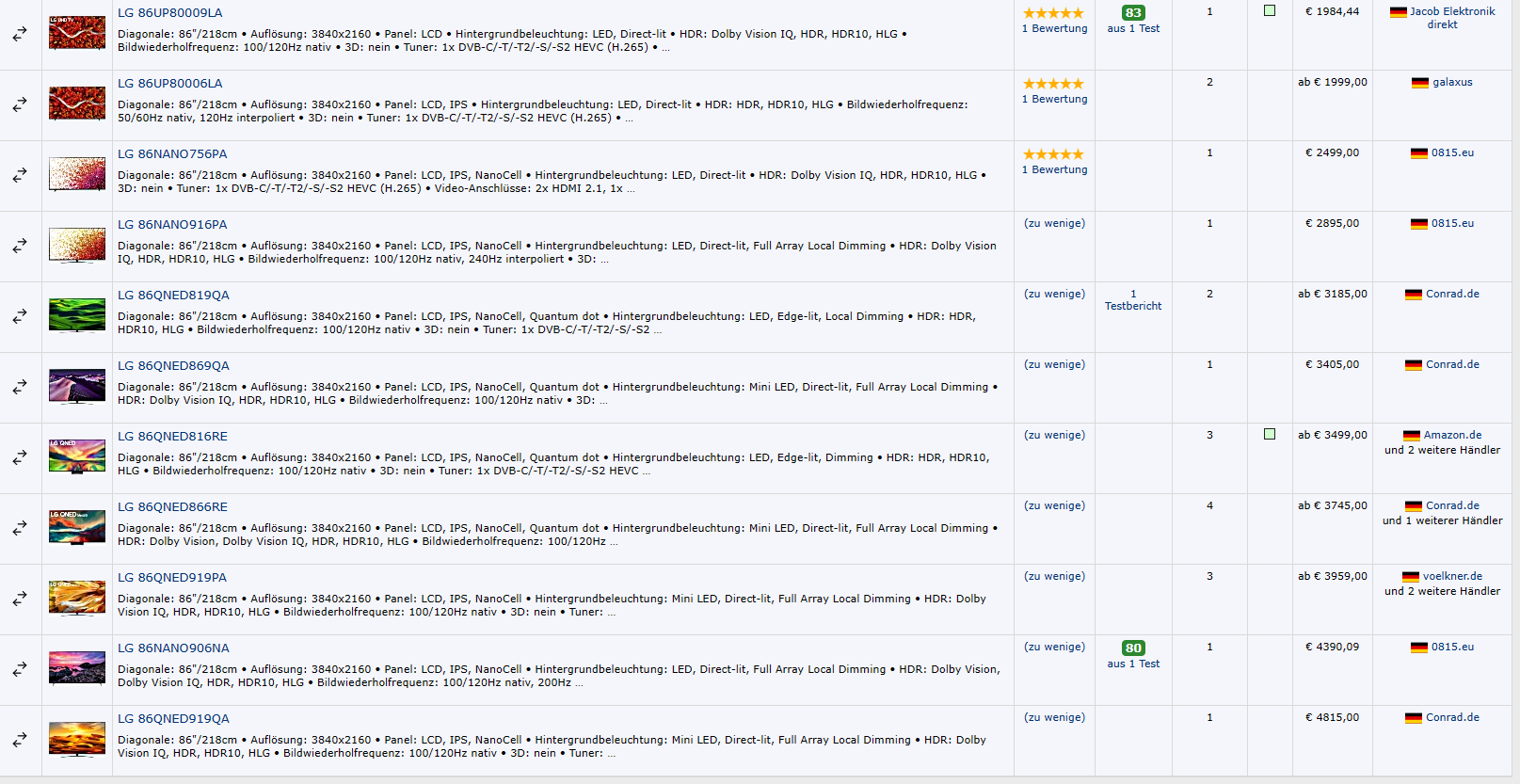Click 'und 1 weiterer Händler' for 86QNED866RE

coord(1442,520)
